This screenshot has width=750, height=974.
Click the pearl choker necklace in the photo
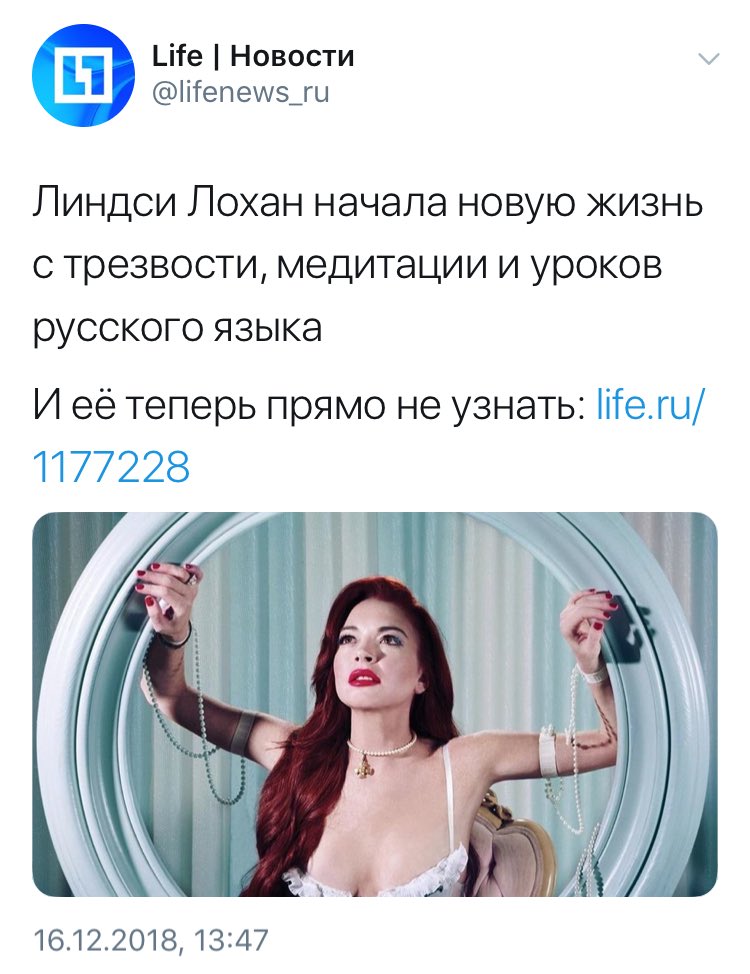click(x=381, y=749)
